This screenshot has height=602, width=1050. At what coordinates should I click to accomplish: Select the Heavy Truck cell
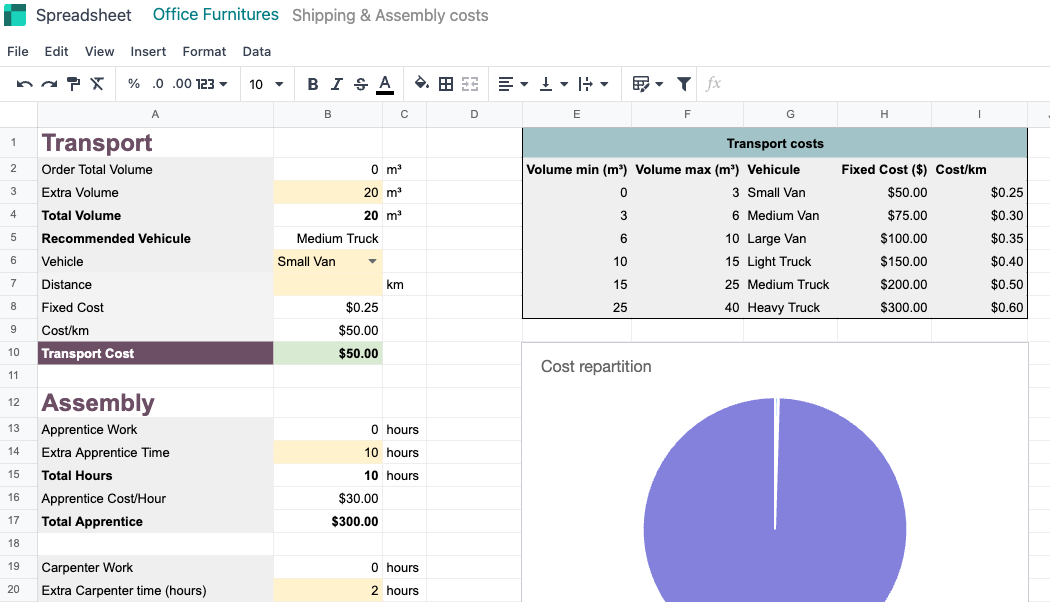pos(790,307)
